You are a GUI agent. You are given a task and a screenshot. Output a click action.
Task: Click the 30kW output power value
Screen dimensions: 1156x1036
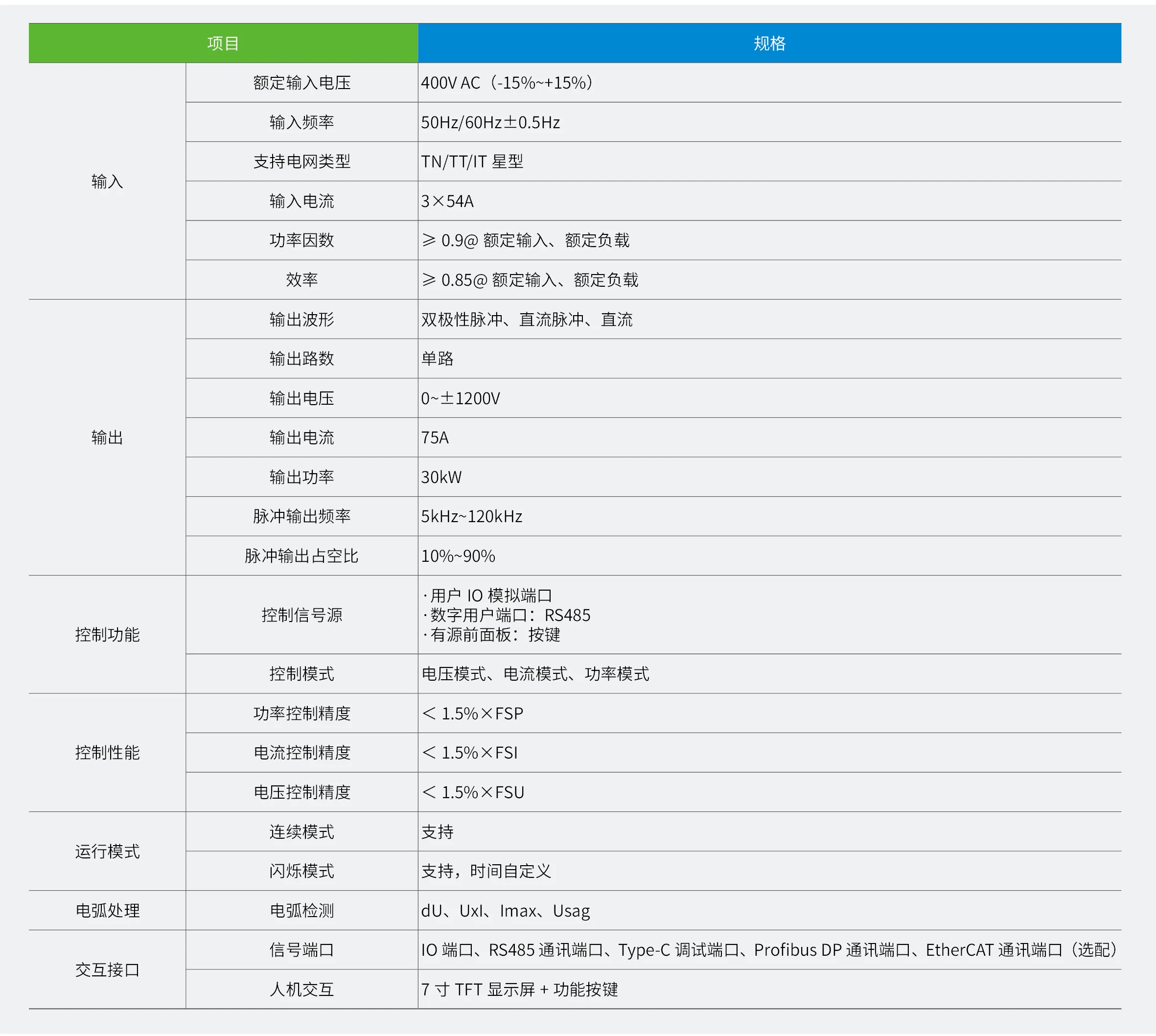tap(441, 477)
